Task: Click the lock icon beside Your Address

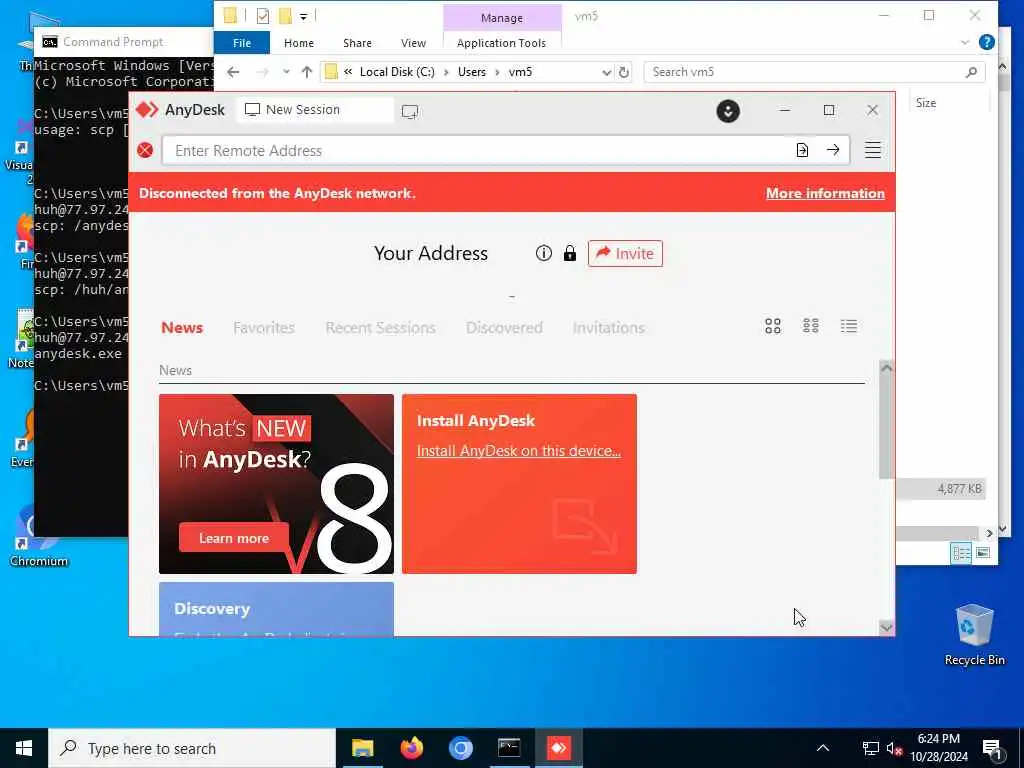Action: coord(569,253)
